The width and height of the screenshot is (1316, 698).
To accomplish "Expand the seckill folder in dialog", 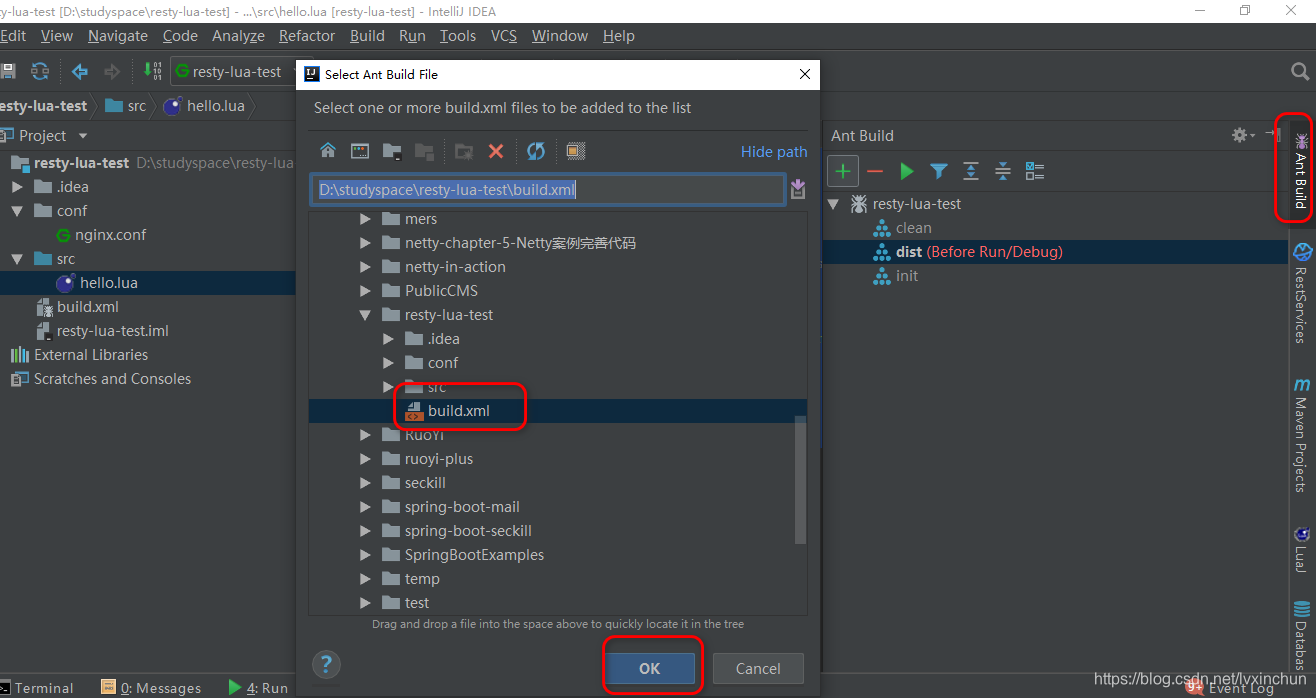I will 365,483.
